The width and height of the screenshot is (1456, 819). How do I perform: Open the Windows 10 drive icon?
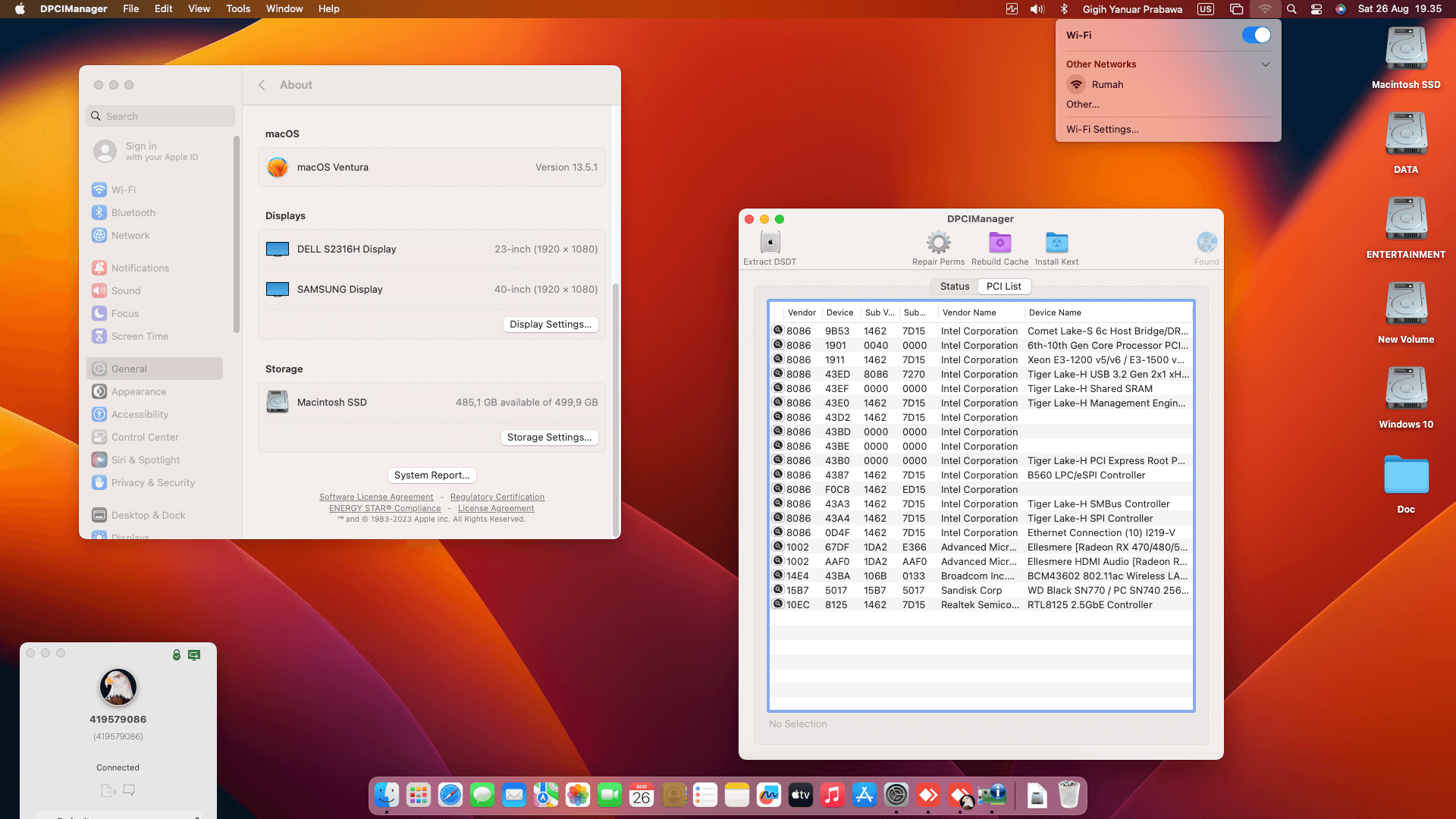point(1406,389)
